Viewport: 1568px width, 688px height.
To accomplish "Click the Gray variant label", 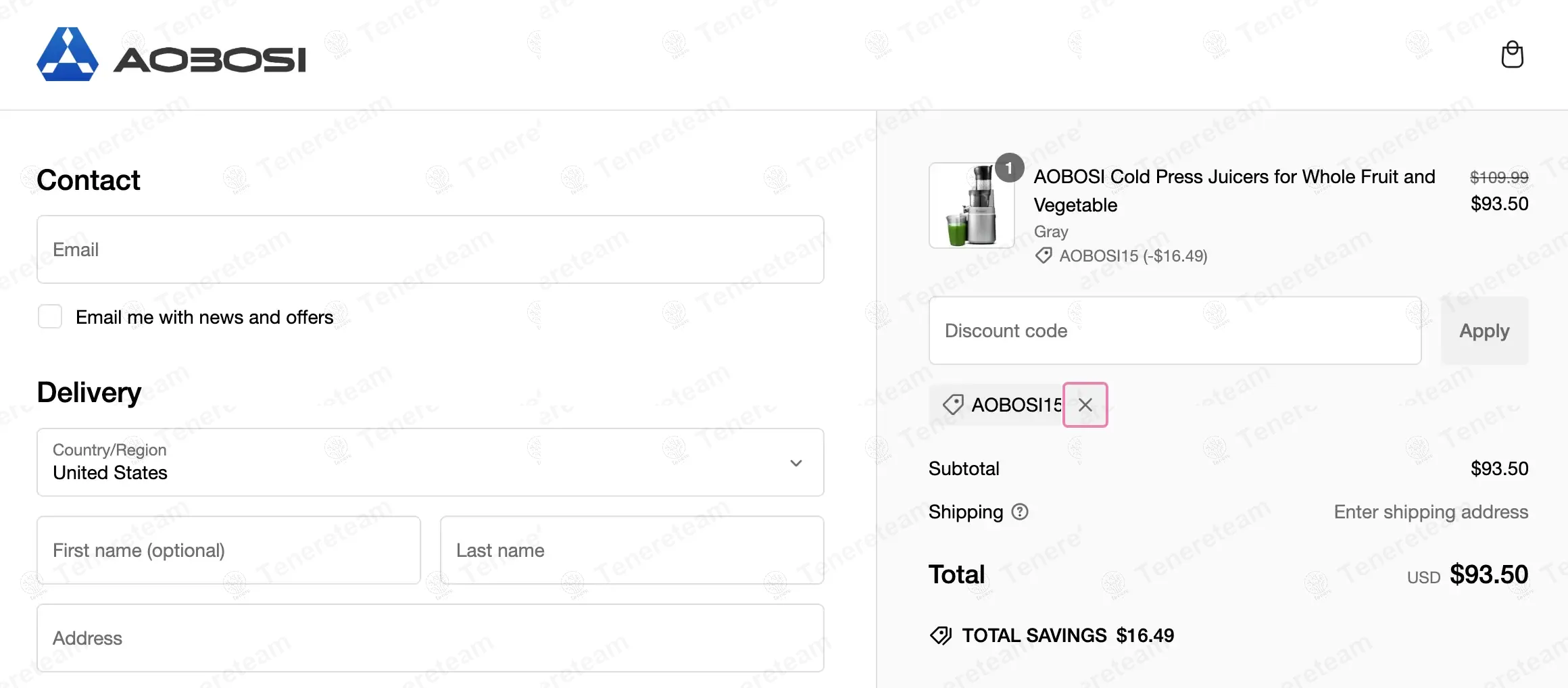I will 1051,232.
